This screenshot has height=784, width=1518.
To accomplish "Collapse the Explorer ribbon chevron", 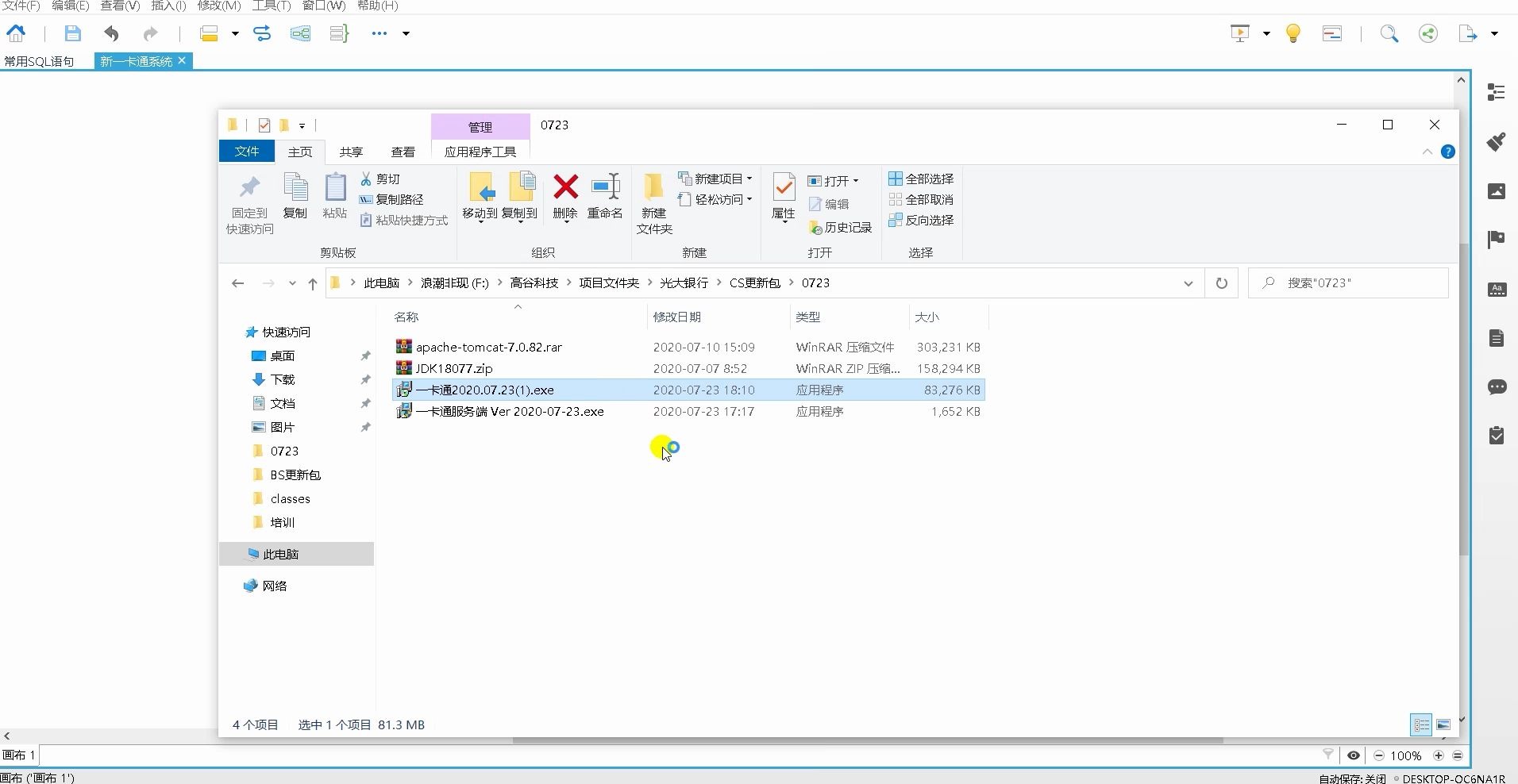I will click(1427, 152).
